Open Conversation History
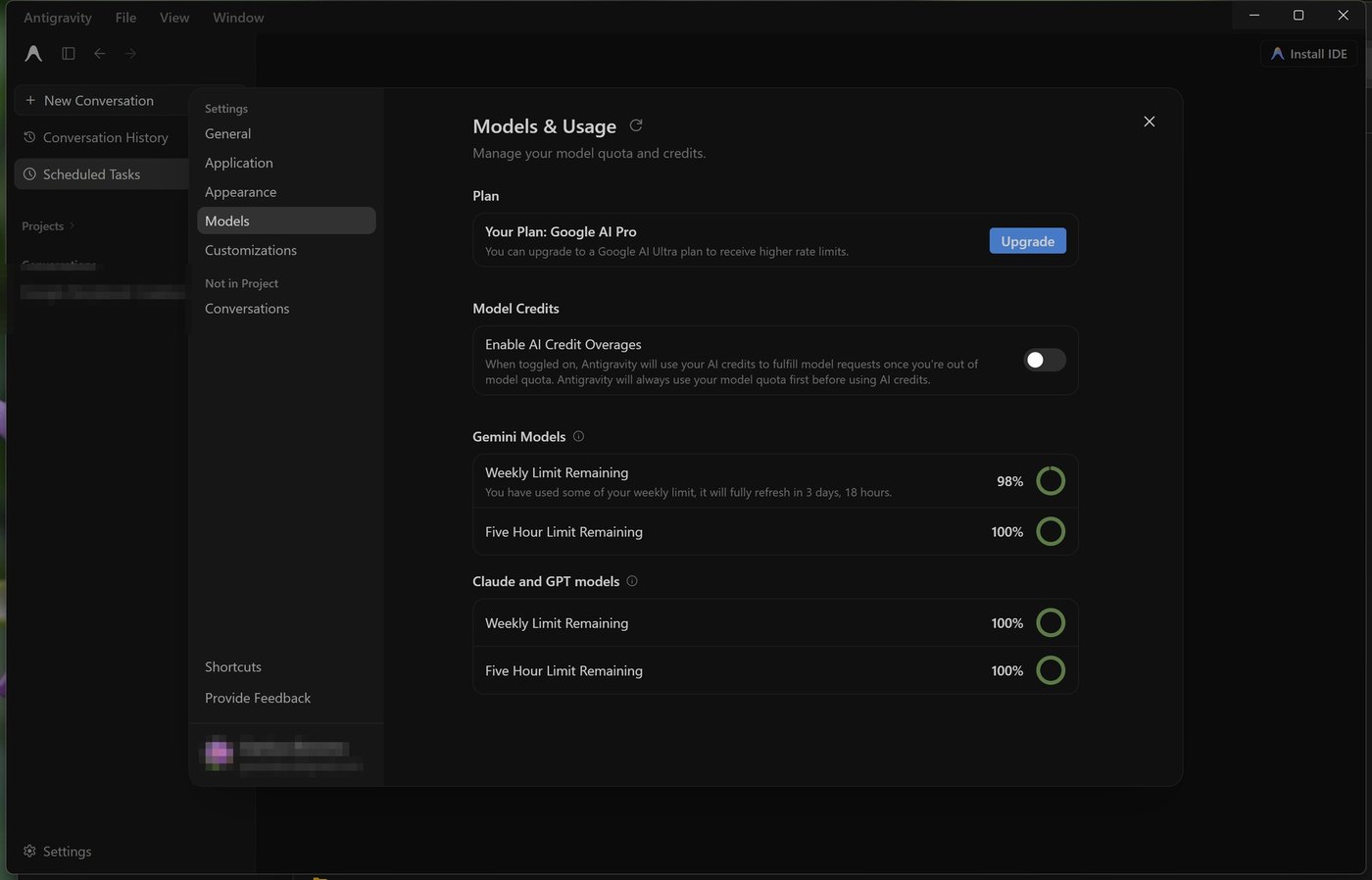This screenshot has height=880, width=1372. click(x=101, y=137)
